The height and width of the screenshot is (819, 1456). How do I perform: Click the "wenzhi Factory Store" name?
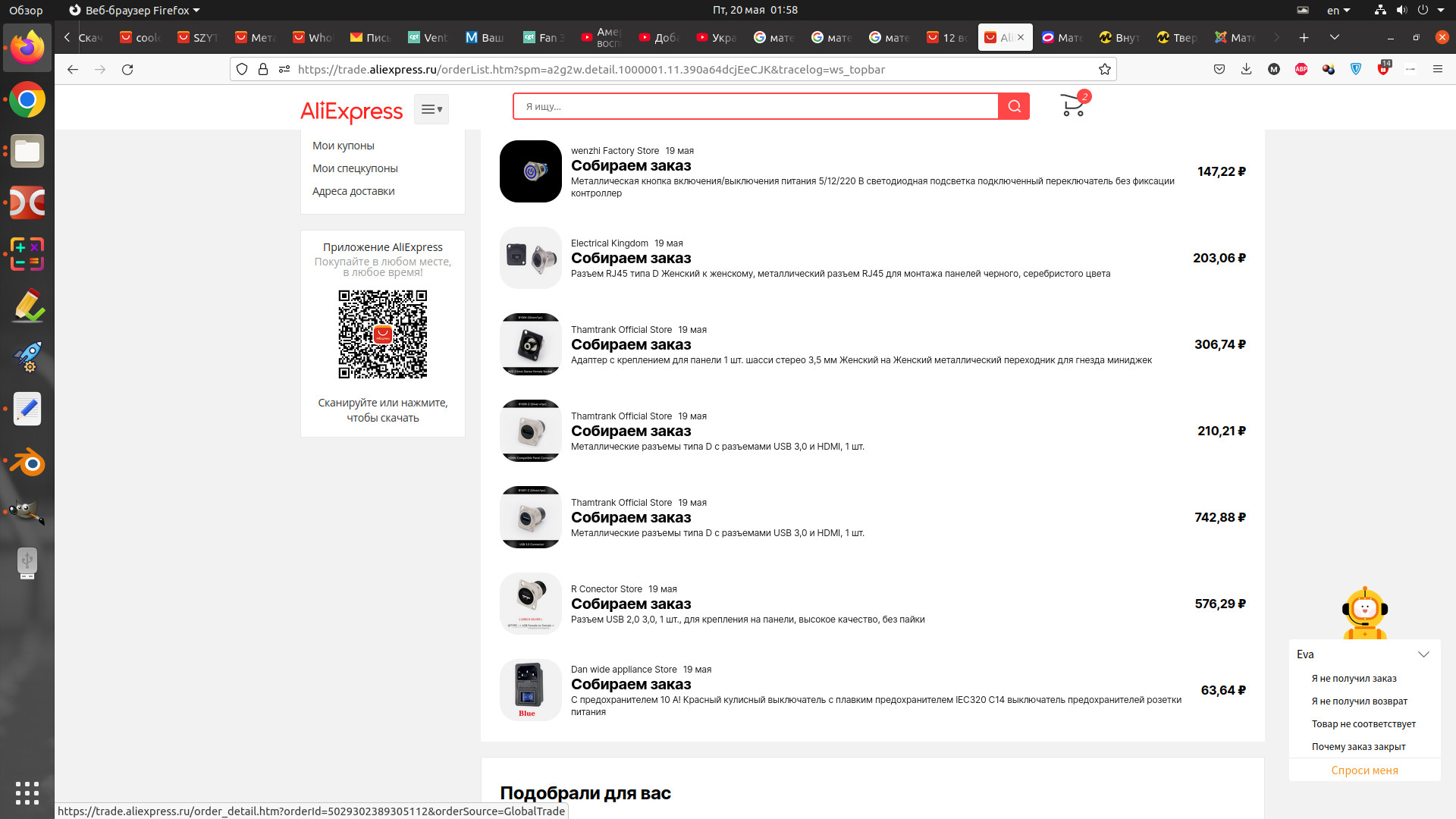coord(615,151)
